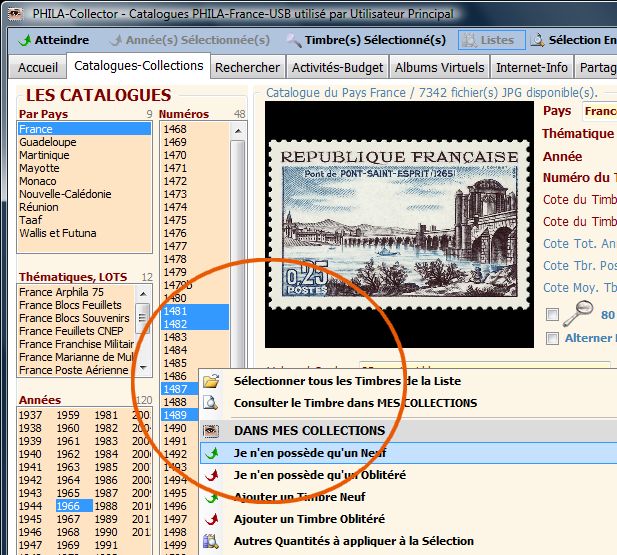Image resolution: width=617 pixels, height=555 pixels.
Task: Click the Autres Quantités binoculars icon
Action: [211, 541]
